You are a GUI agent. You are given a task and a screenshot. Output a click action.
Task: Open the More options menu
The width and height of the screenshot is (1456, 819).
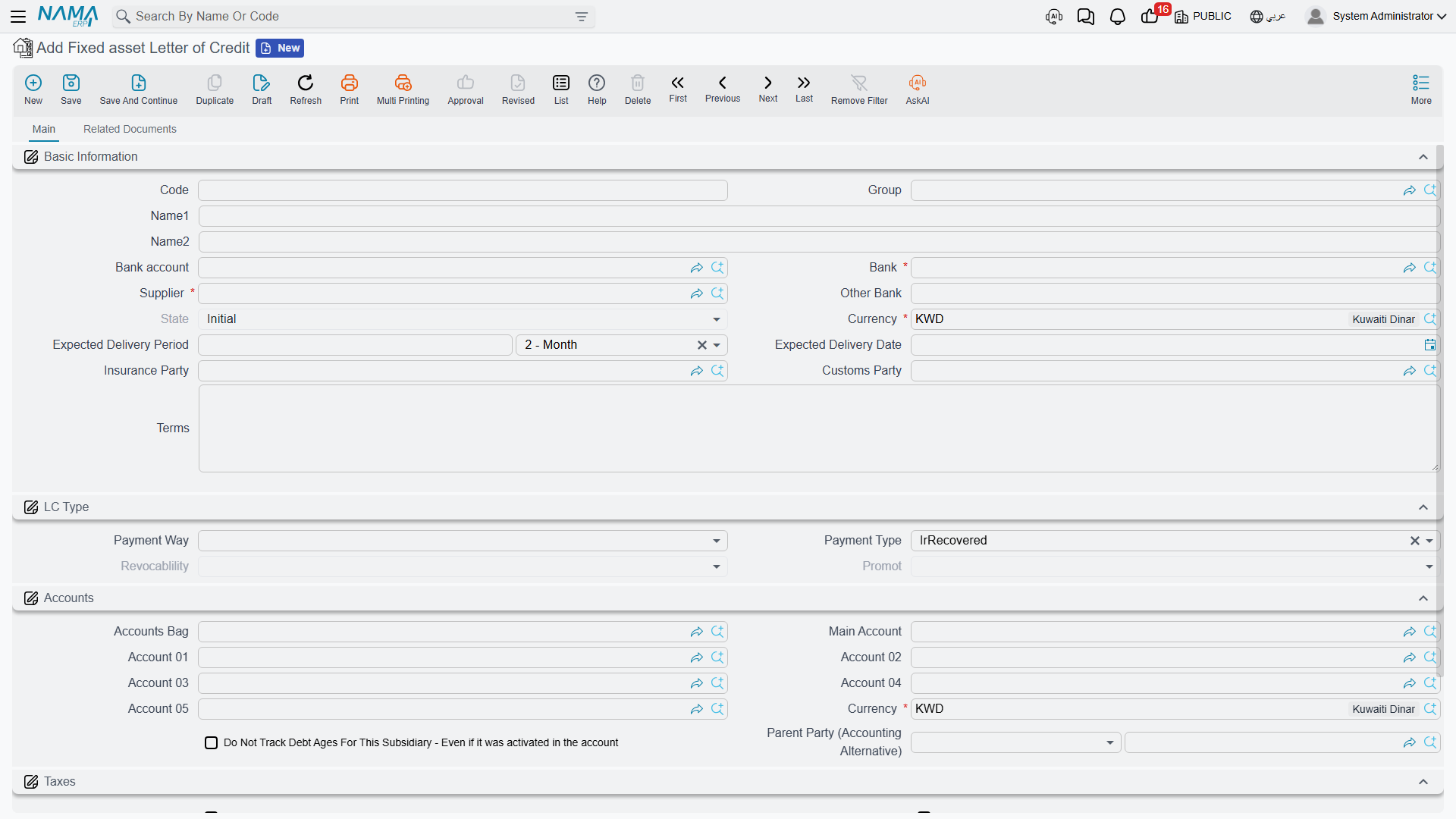tap(1421, 89)
